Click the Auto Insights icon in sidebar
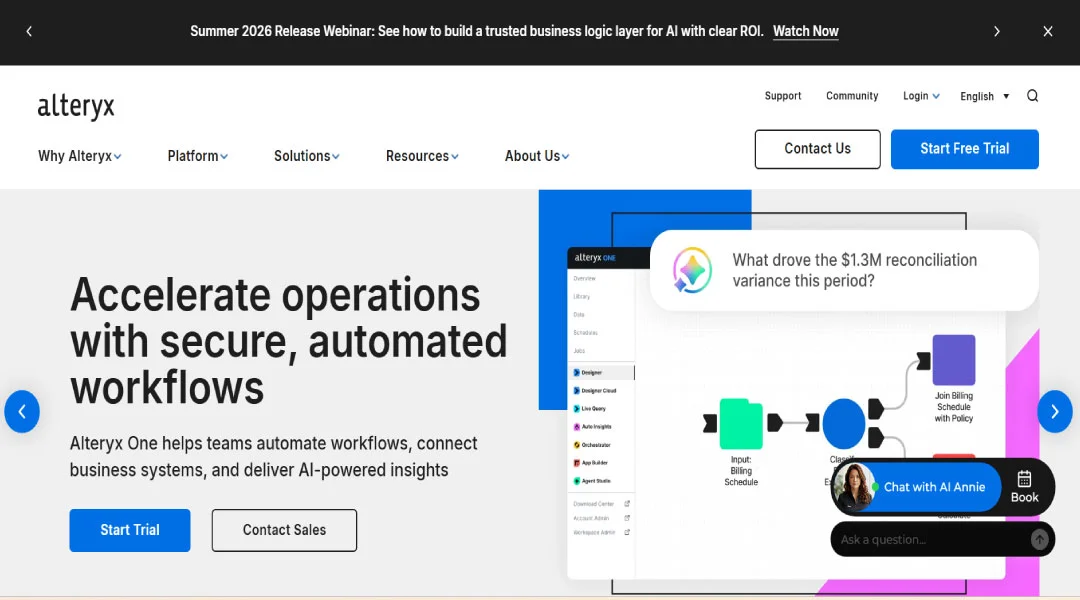This screenshot has width=1080, height=600. coord(577,426)
